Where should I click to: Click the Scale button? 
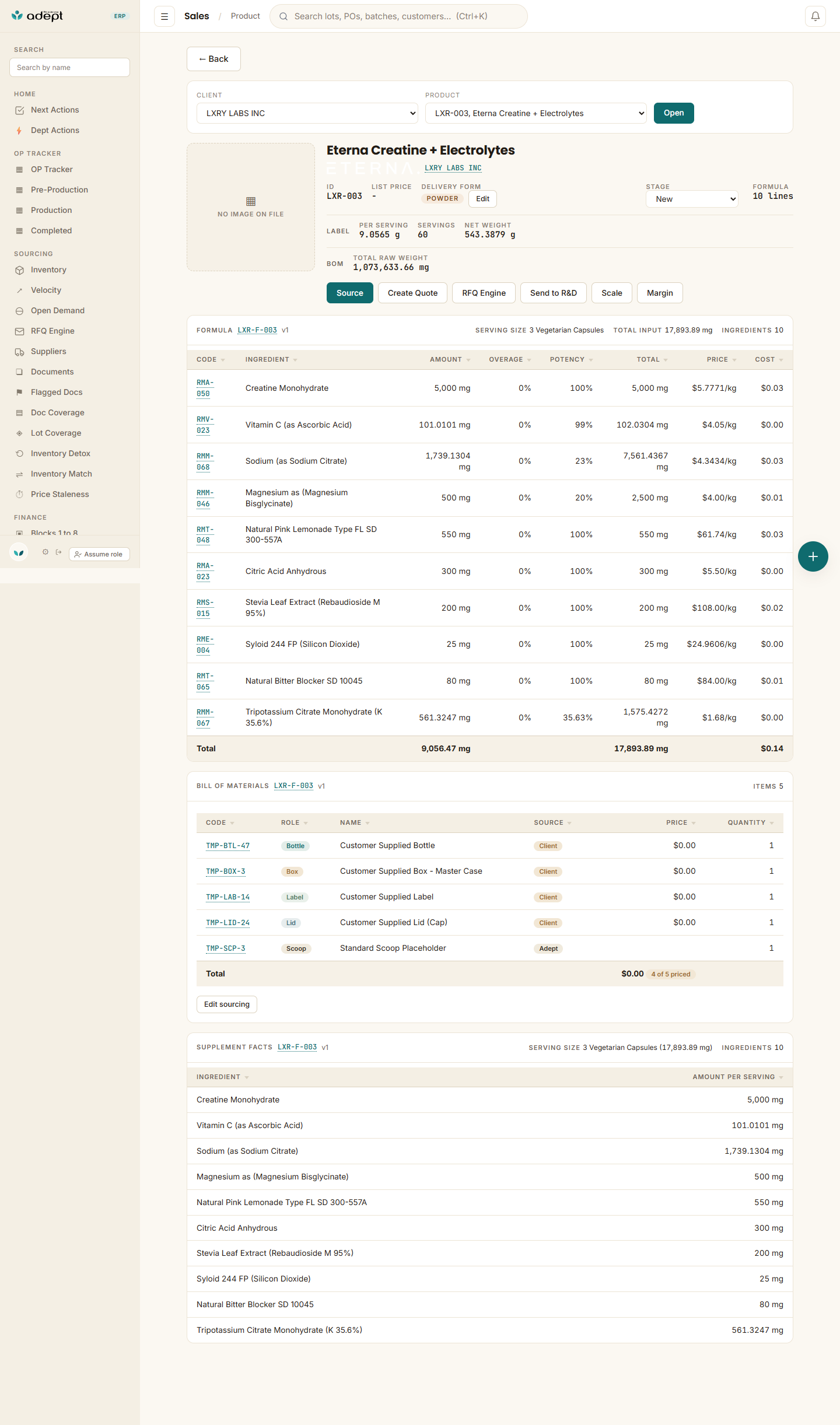click(x=612, y=293)
